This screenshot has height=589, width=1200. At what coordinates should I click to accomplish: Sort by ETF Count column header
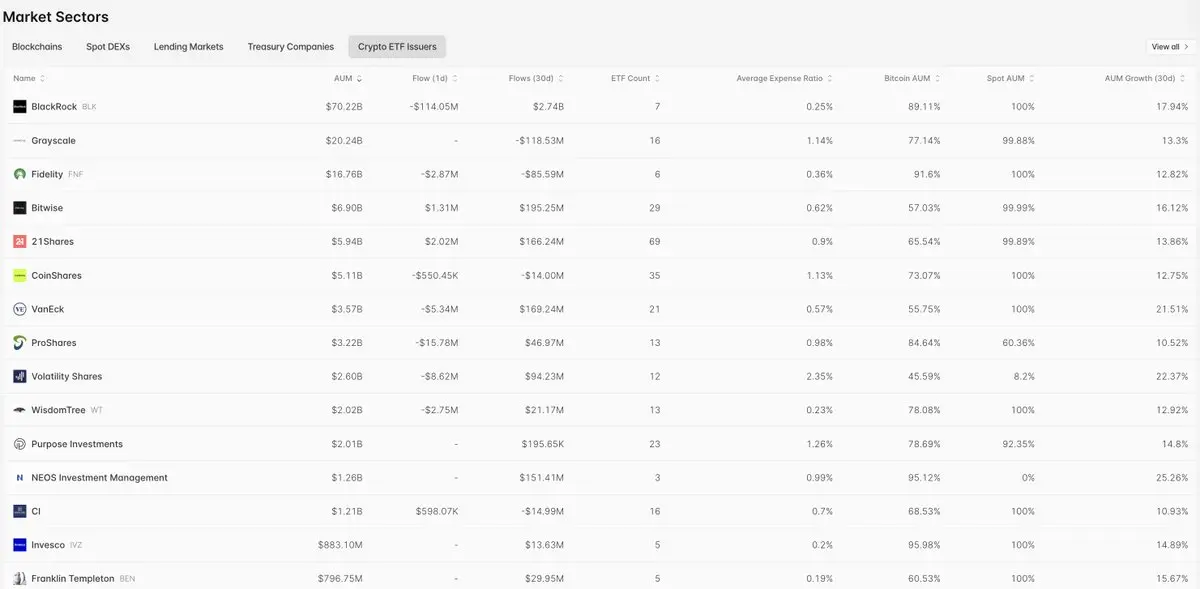(636, 78)
